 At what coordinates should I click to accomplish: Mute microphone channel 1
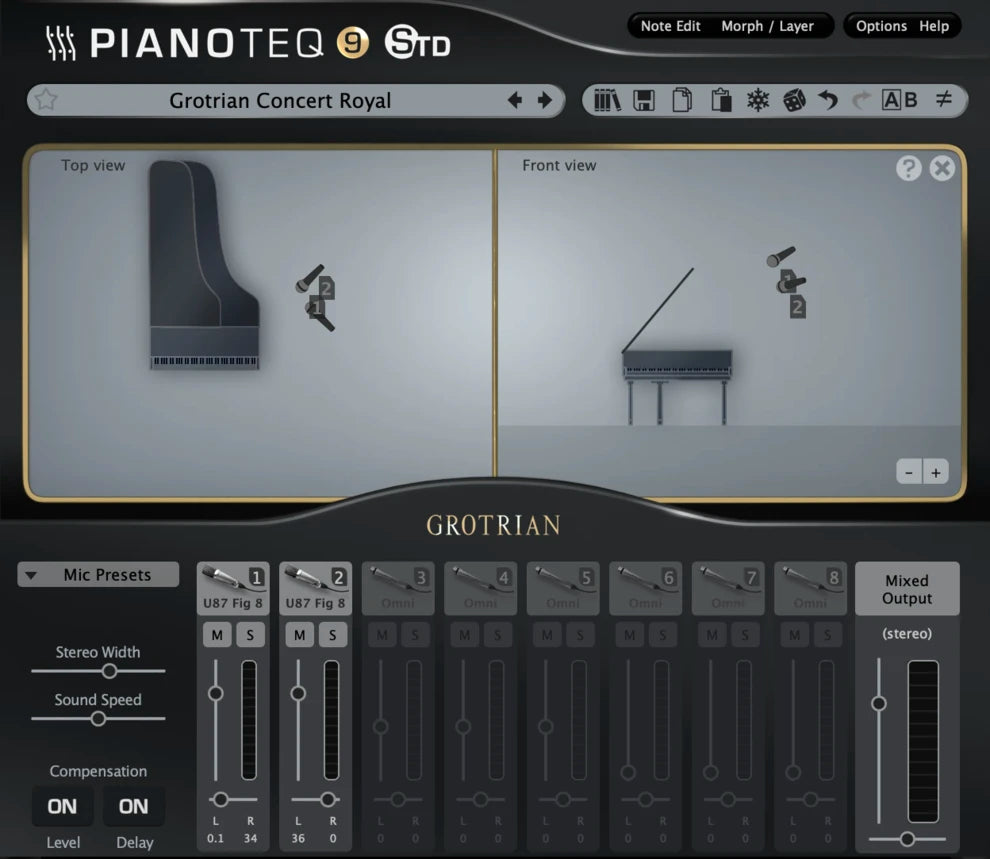[216, 634]
